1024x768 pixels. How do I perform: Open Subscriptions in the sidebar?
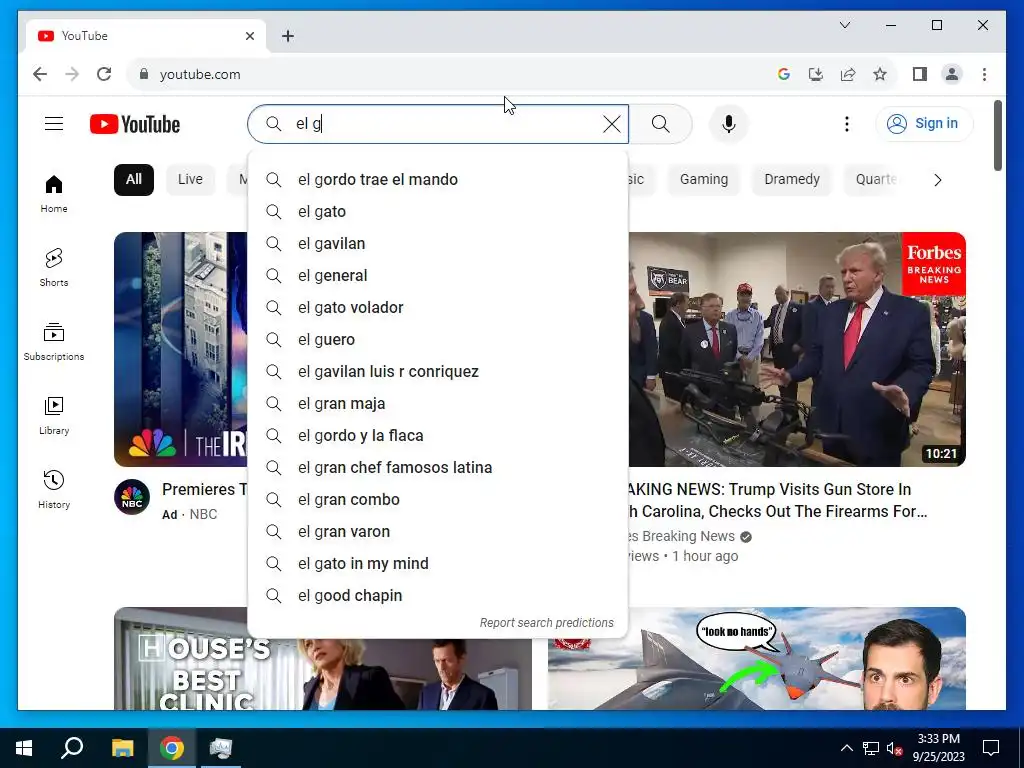click(x=54, y=342)
